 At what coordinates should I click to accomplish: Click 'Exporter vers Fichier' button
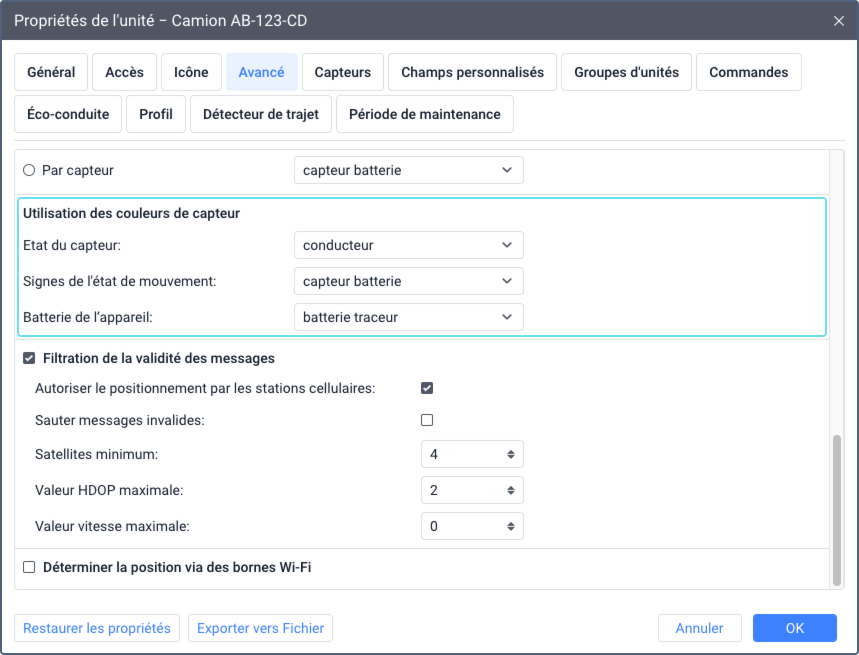coord(260,628)
